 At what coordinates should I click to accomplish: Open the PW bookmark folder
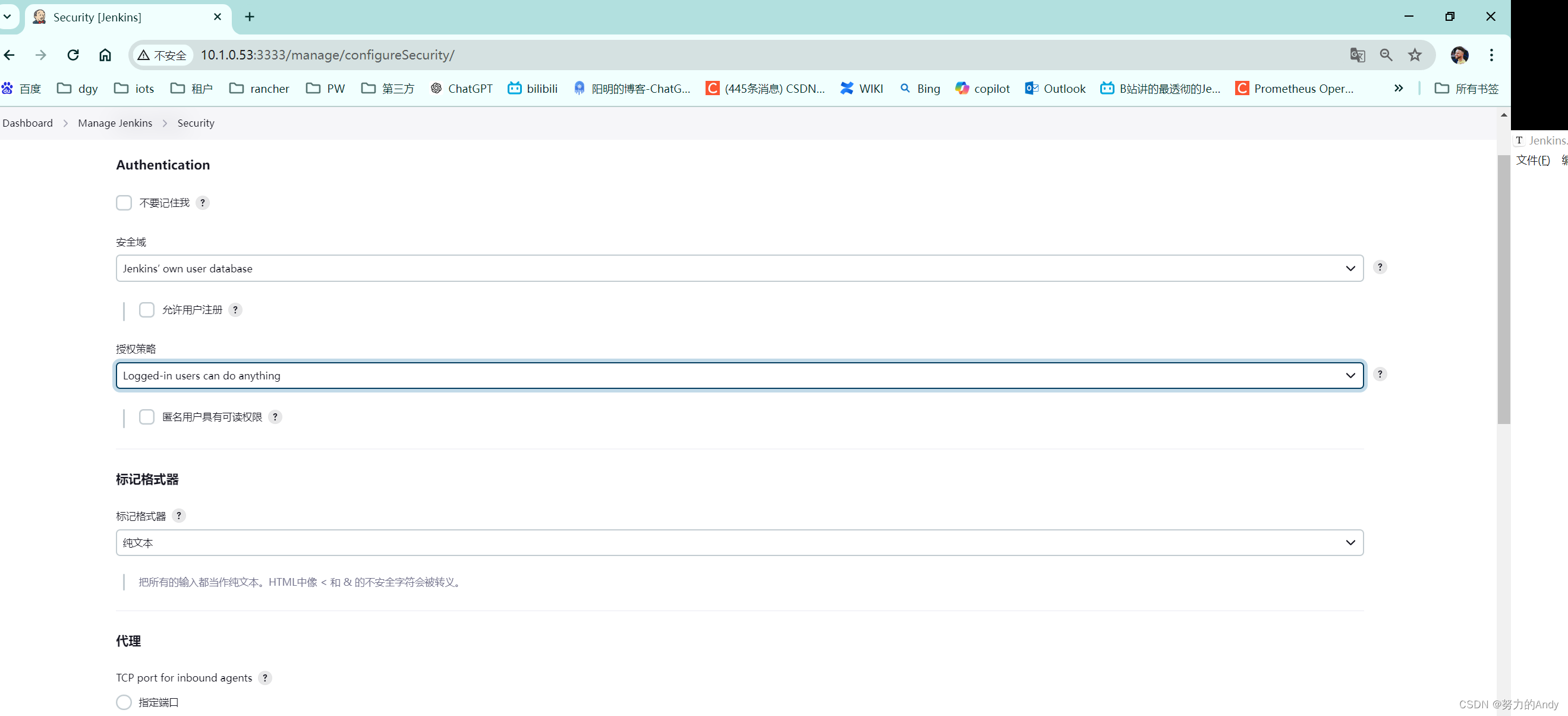tap(326, 89)
